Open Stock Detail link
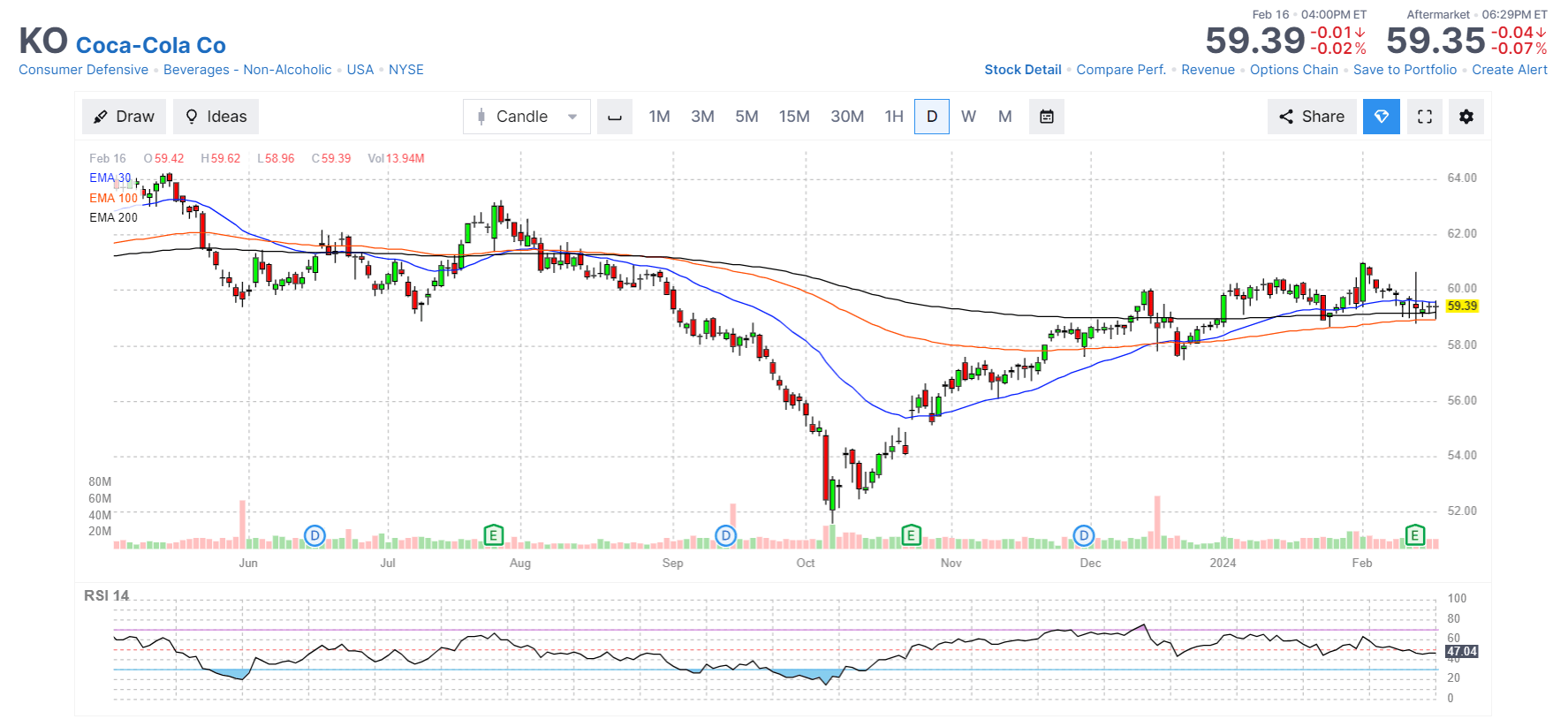 [x=1023, y=70]
